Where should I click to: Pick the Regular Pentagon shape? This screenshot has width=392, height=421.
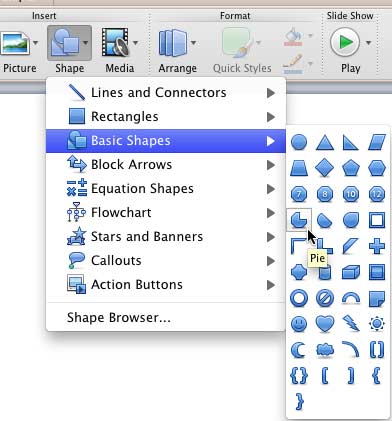tap(351, 168)
